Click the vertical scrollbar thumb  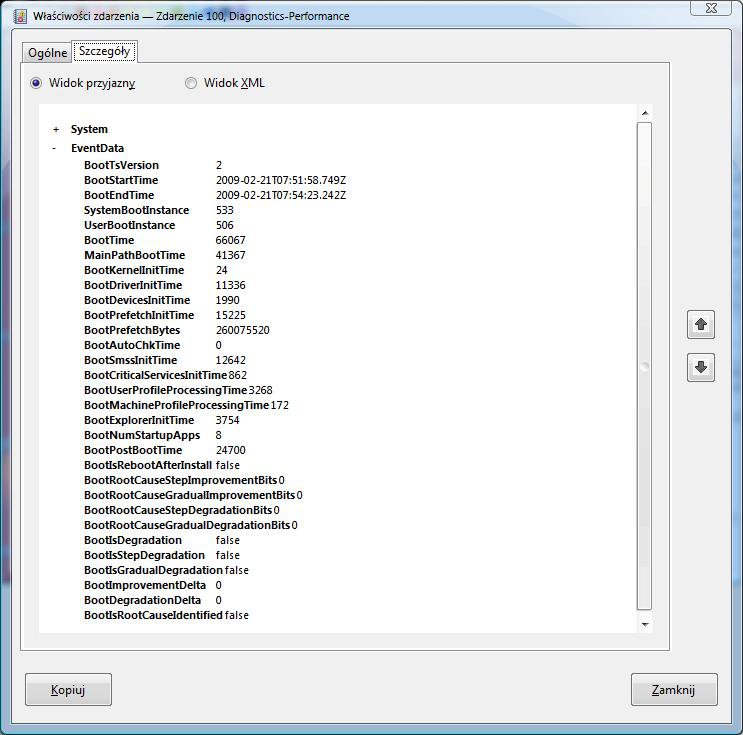click(644, 366)
